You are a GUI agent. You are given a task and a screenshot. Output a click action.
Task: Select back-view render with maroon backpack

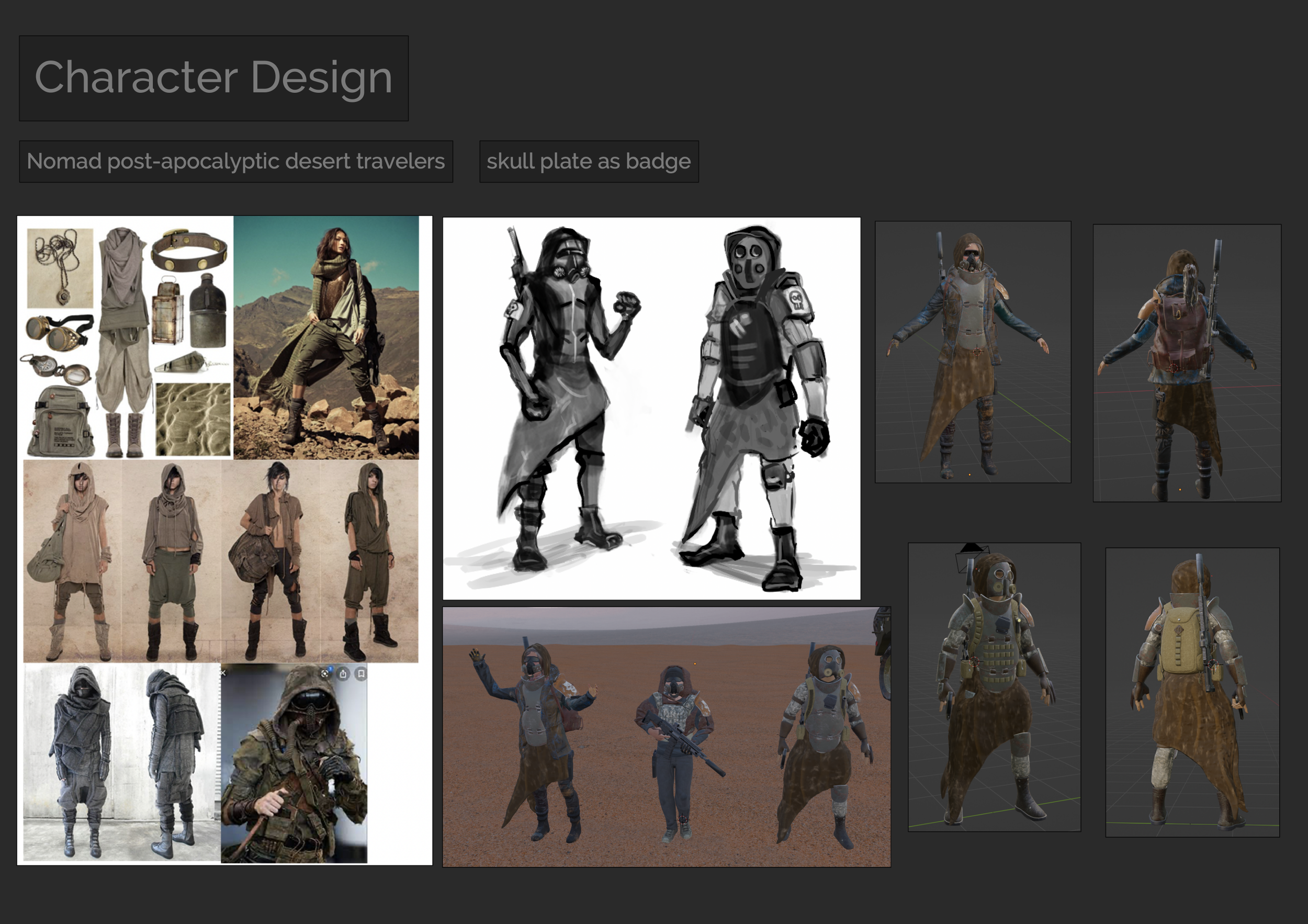(1187, 363)
